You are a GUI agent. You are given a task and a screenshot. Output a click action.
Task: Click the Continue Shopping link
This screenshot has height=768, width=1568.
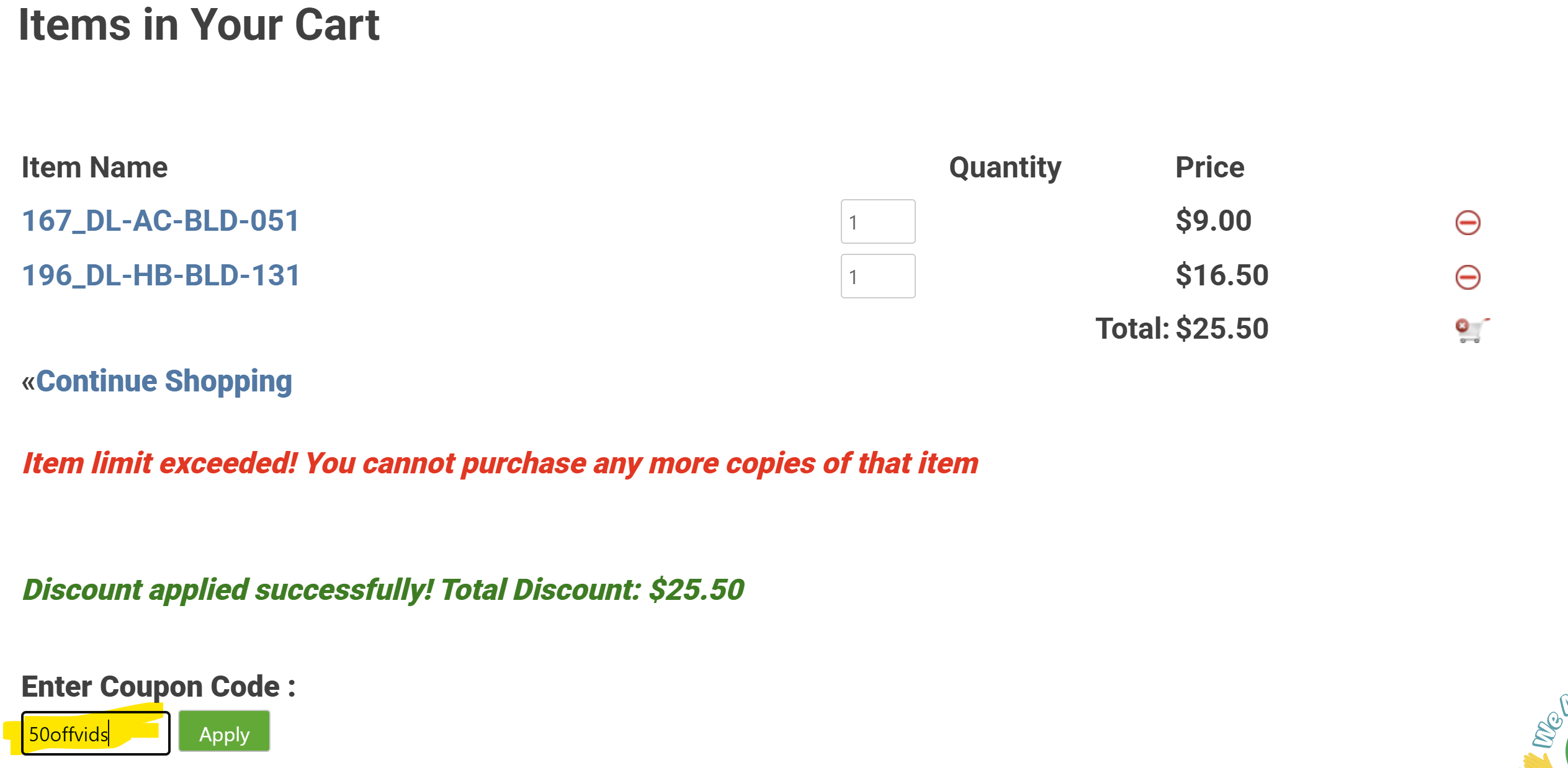164,382
